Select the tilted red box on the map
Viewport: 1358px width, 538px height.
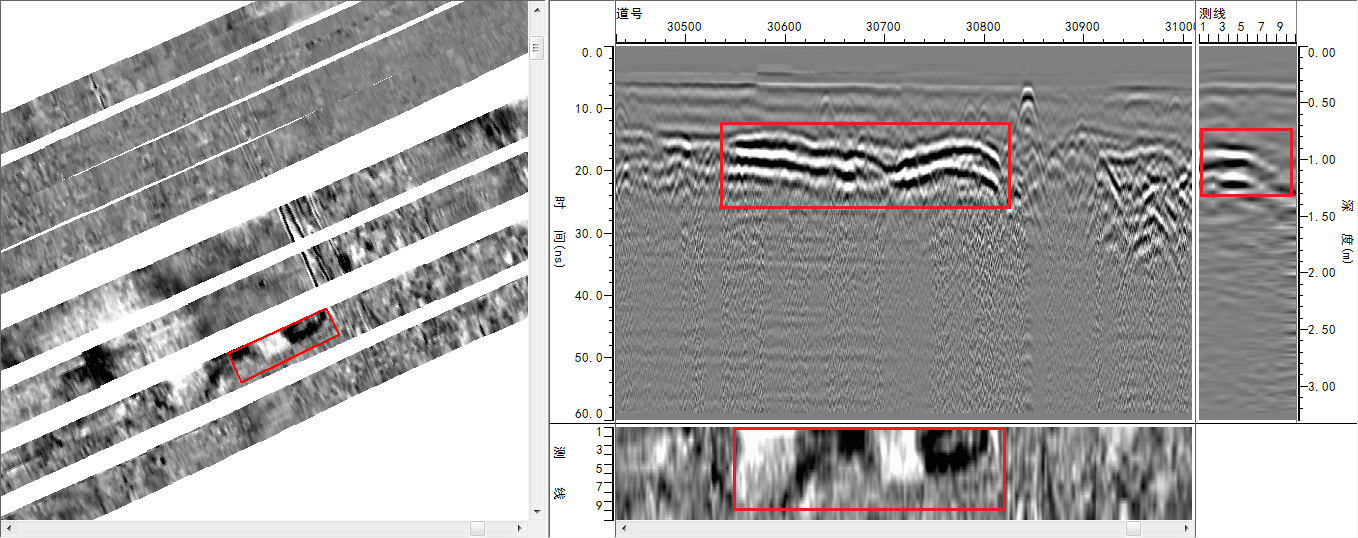click(284, 346)
